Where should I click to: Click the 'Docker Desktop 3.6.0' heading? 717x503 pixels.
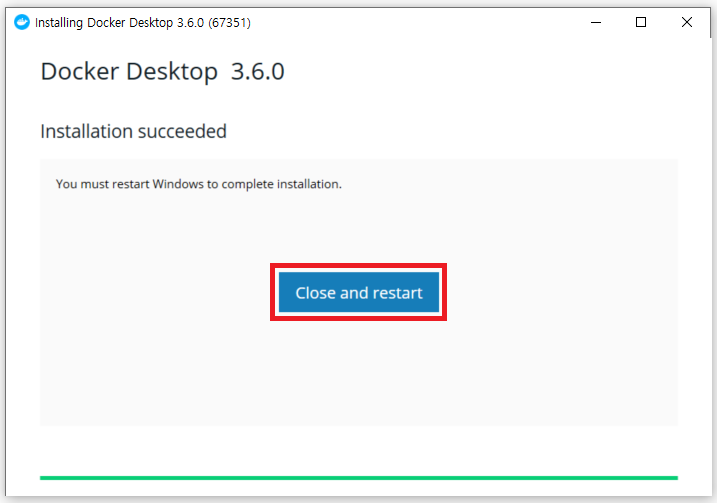click(162, 72)
